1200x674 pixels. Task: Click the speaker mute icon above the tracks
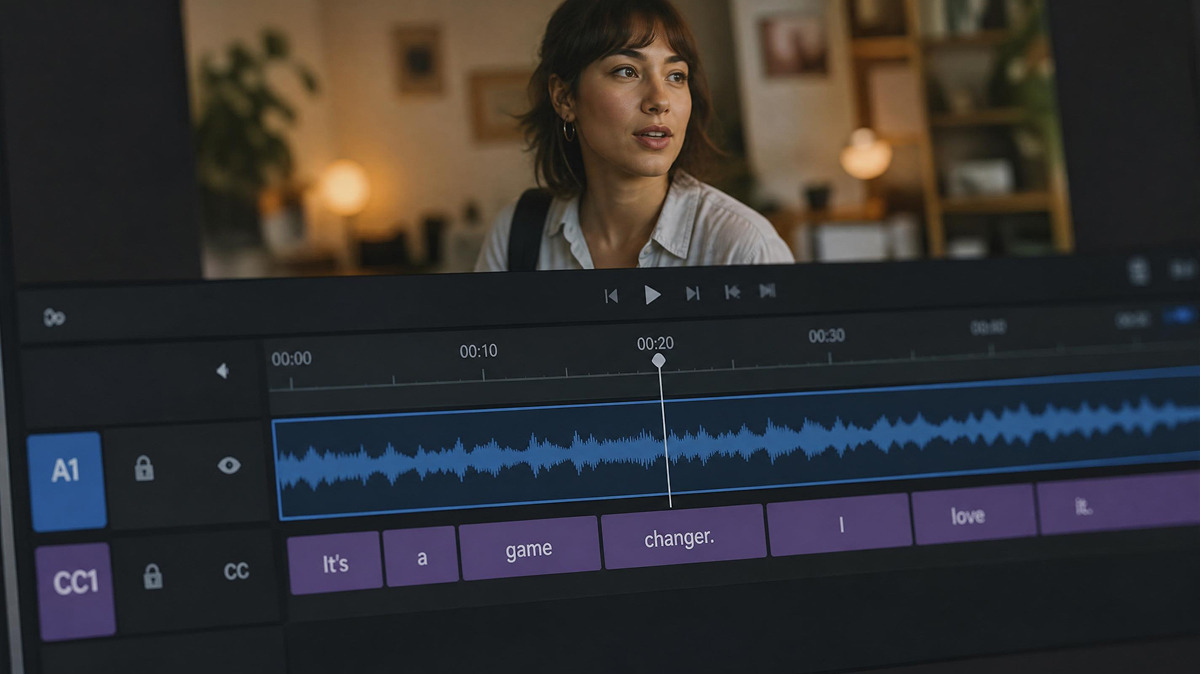click(x=222, y=371)
